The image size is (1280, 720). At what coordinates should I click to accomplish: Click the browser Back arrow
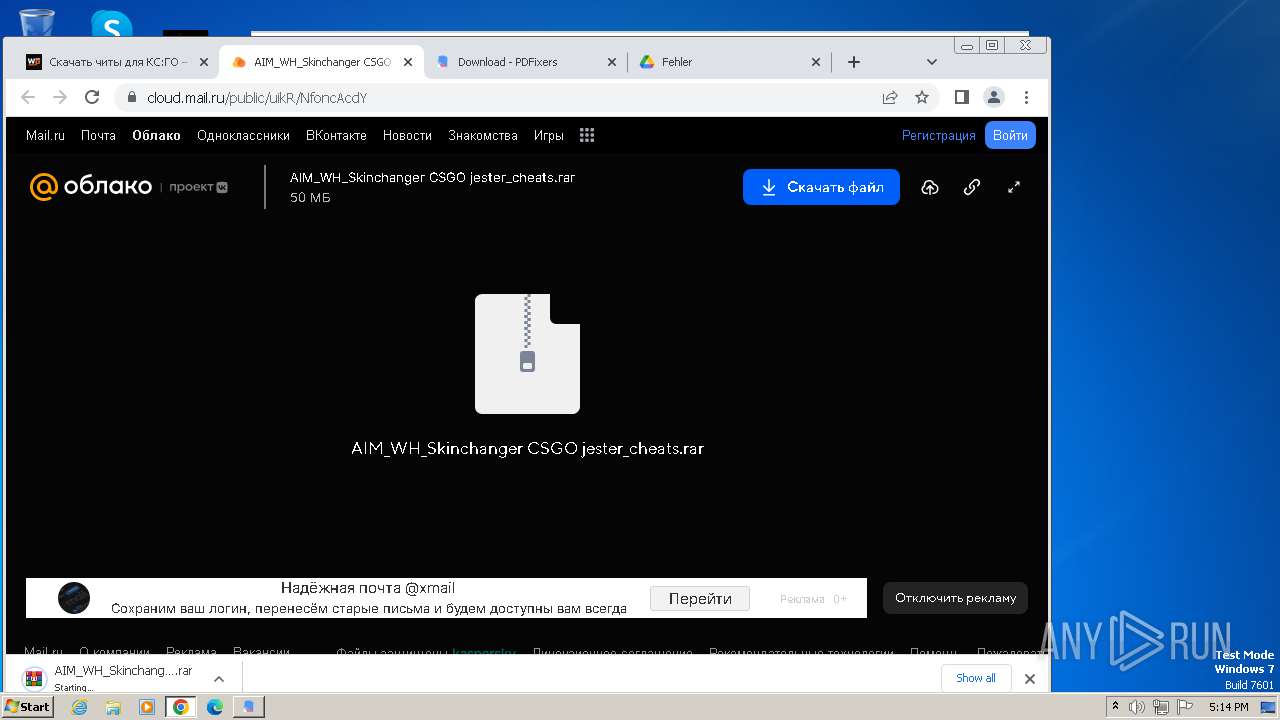tap(28, 97)
